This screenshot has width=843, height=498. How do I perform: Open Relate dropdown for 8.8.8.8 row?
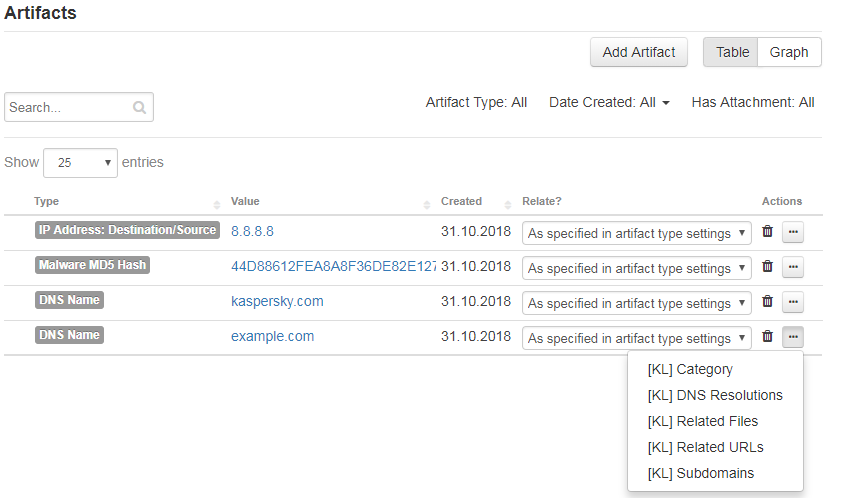click(x=637, y=233)
